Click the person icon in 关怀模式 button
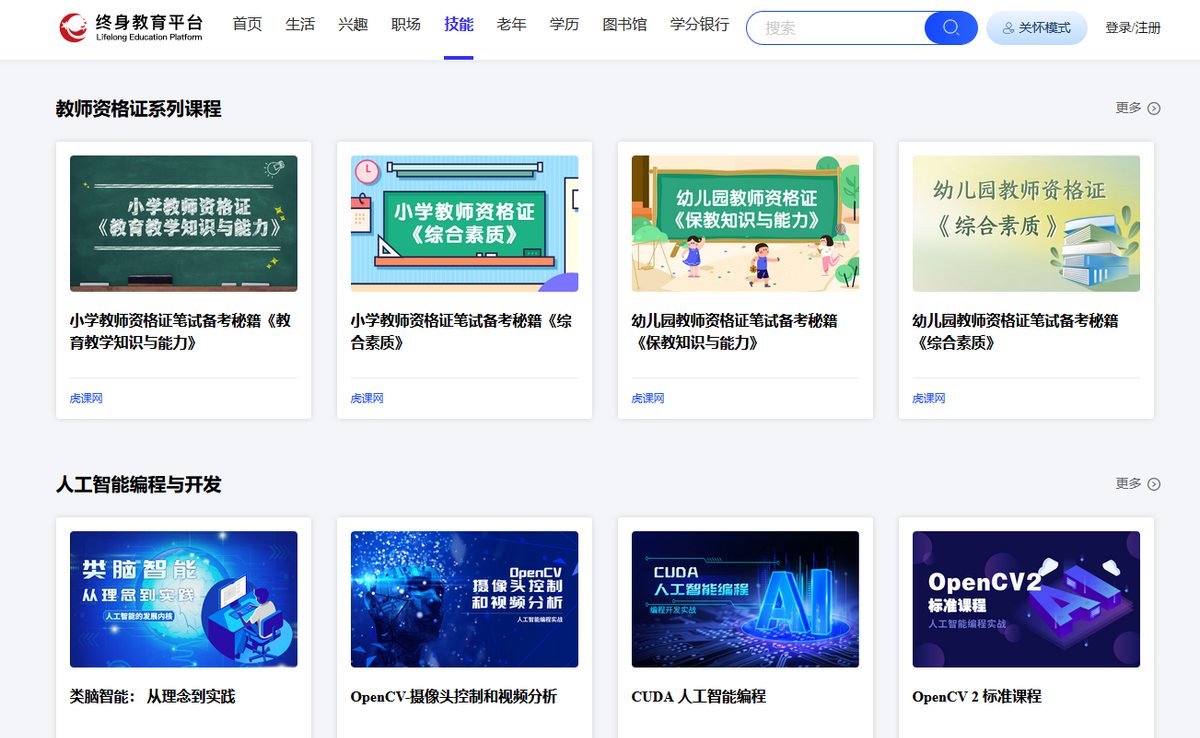This screenshot has height=738, width=1200. coord(1008,28)
